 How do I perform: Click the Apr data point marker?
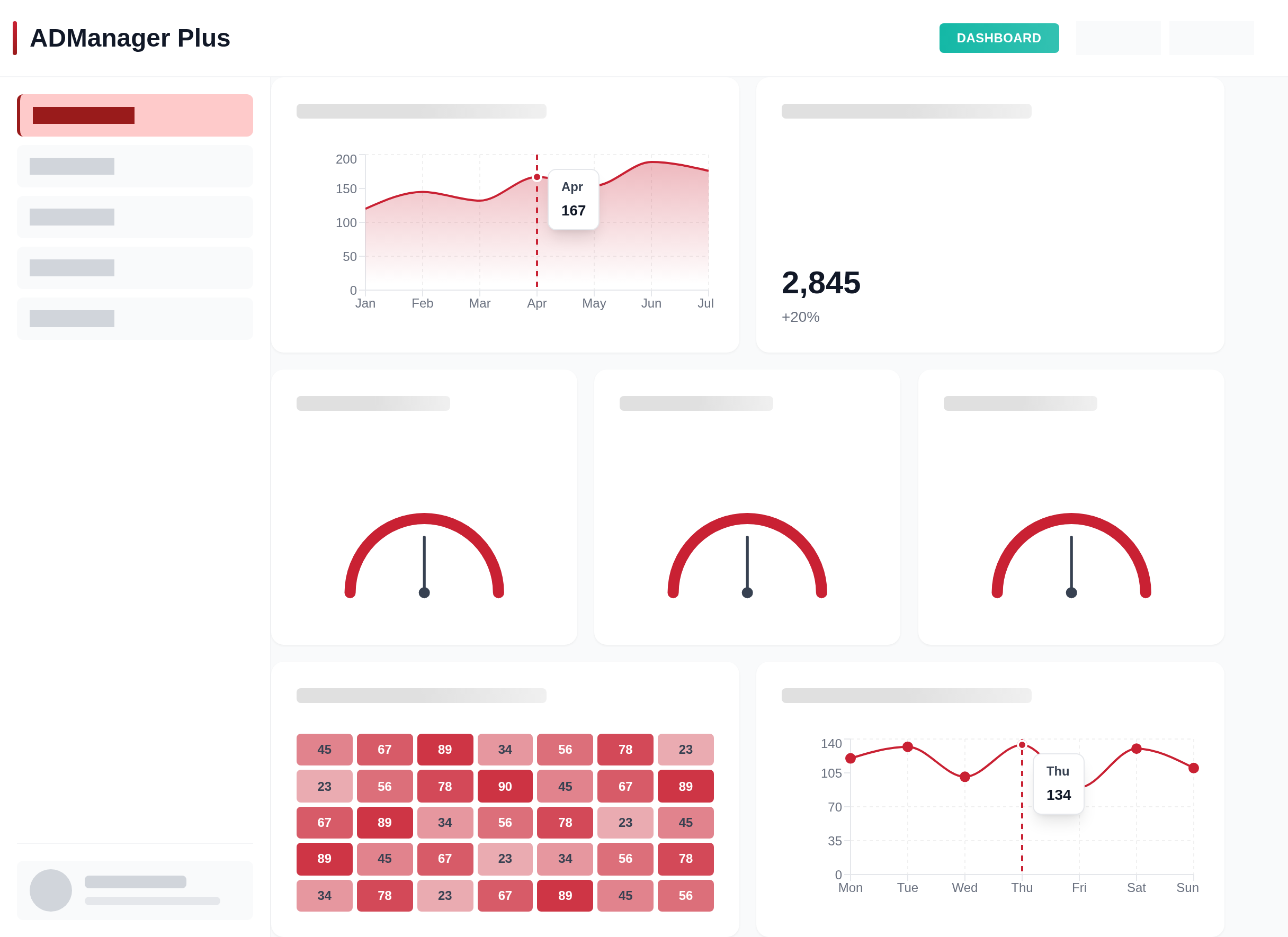coord(536,177)
